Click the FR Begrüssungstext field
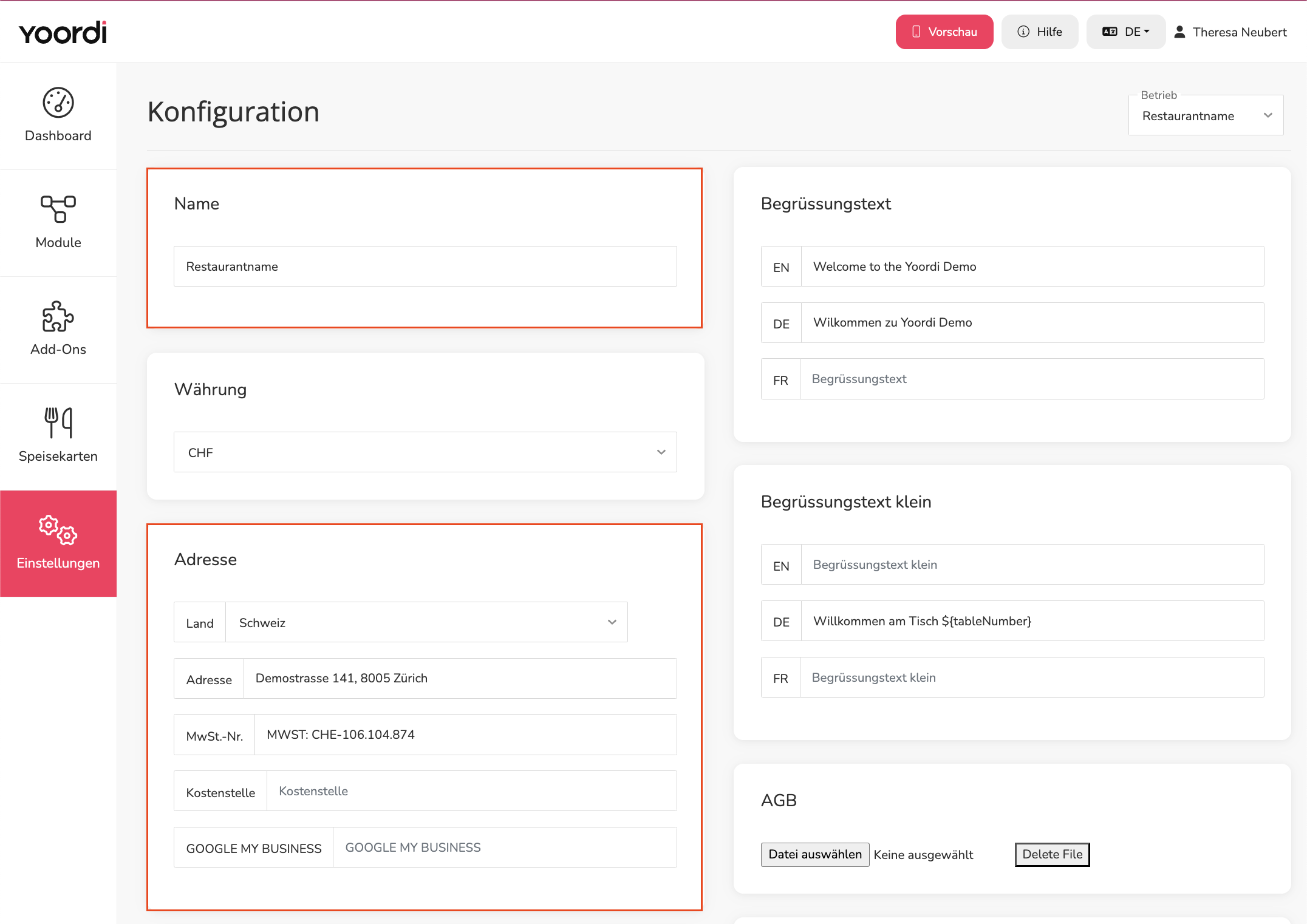 click(x=1031, y=379)
